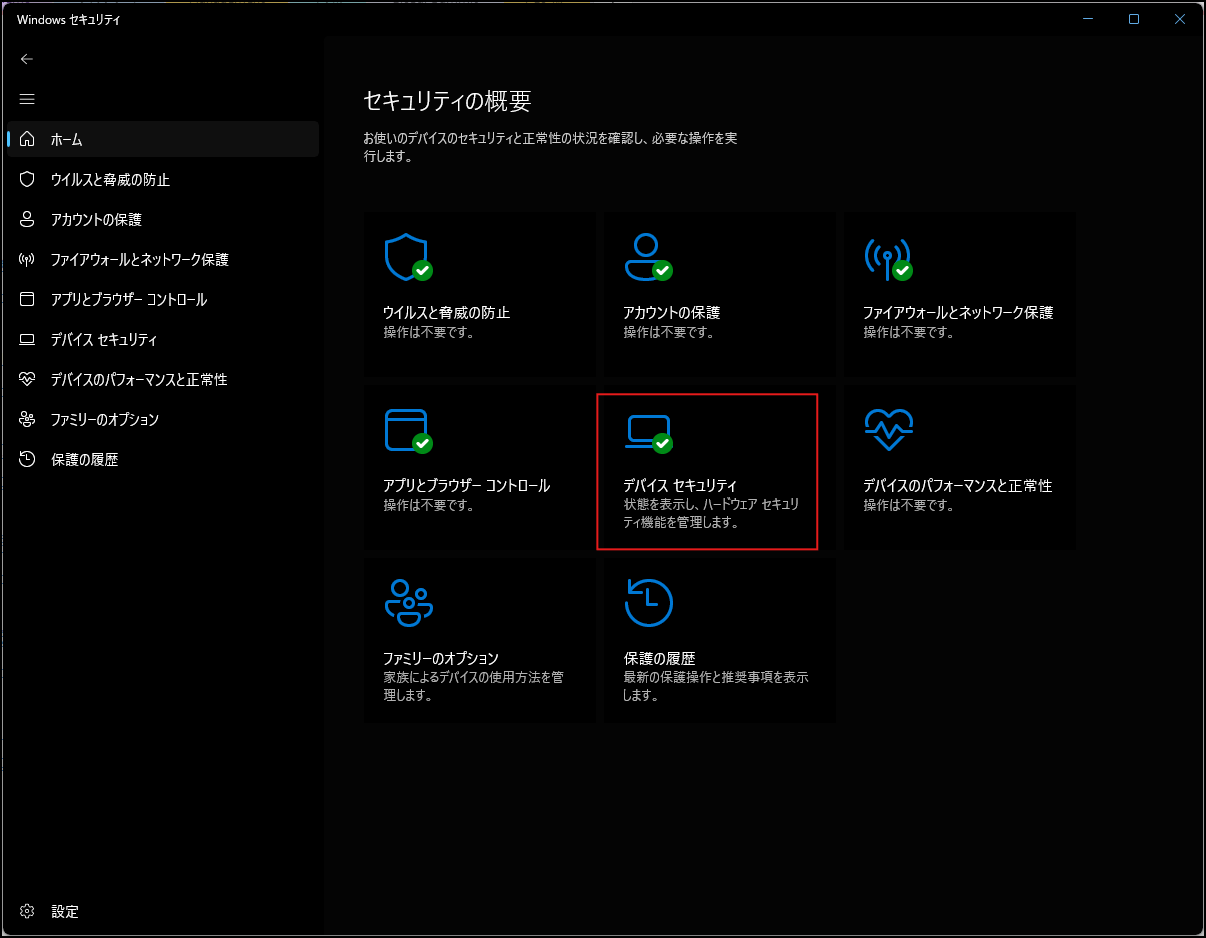Click the large clock history icon on 保護の履歴 card

click(648, 602)
